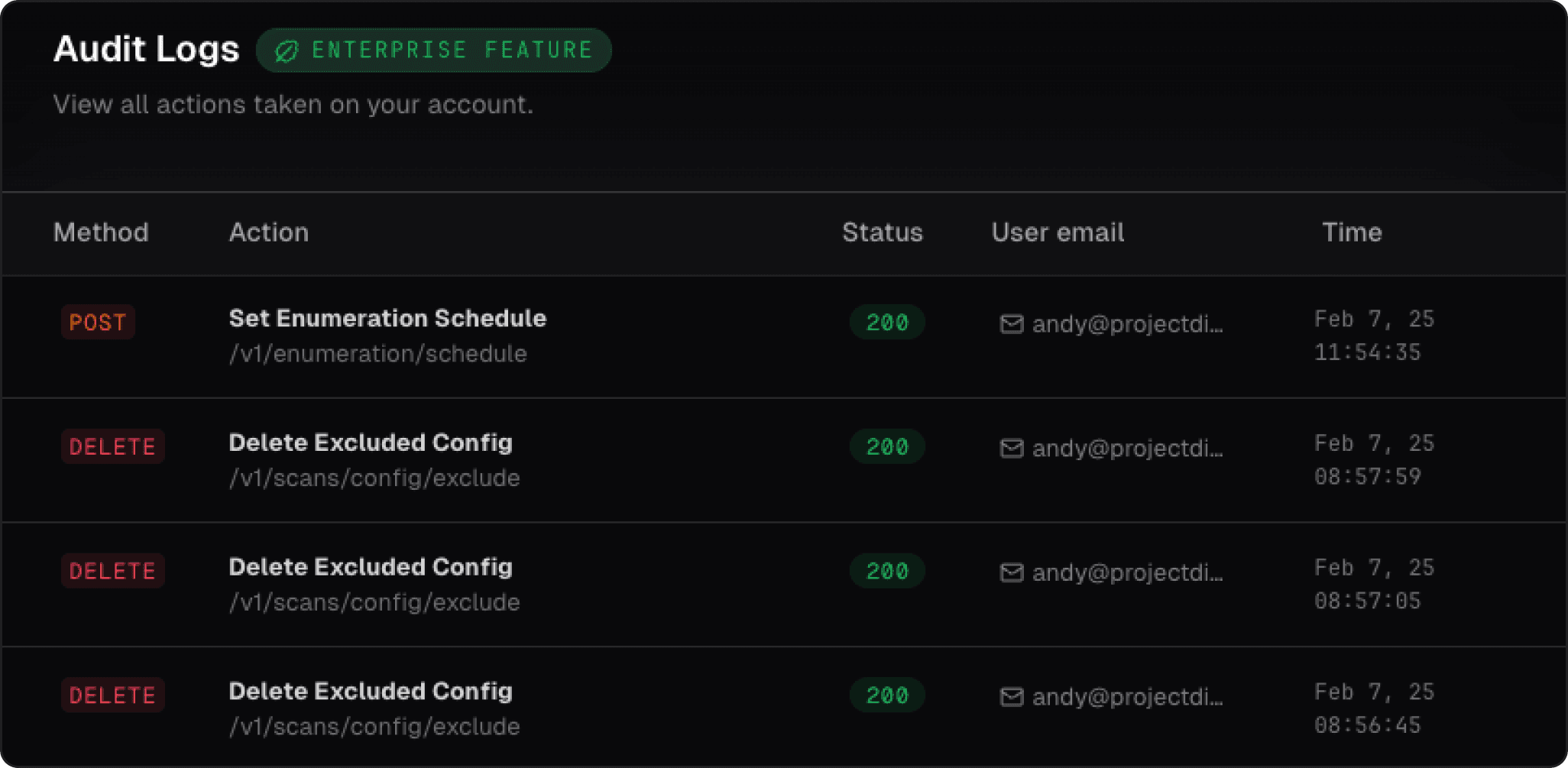Click the User email column header
Screen dimensions: 1568x768
(x=1058, y=232)
